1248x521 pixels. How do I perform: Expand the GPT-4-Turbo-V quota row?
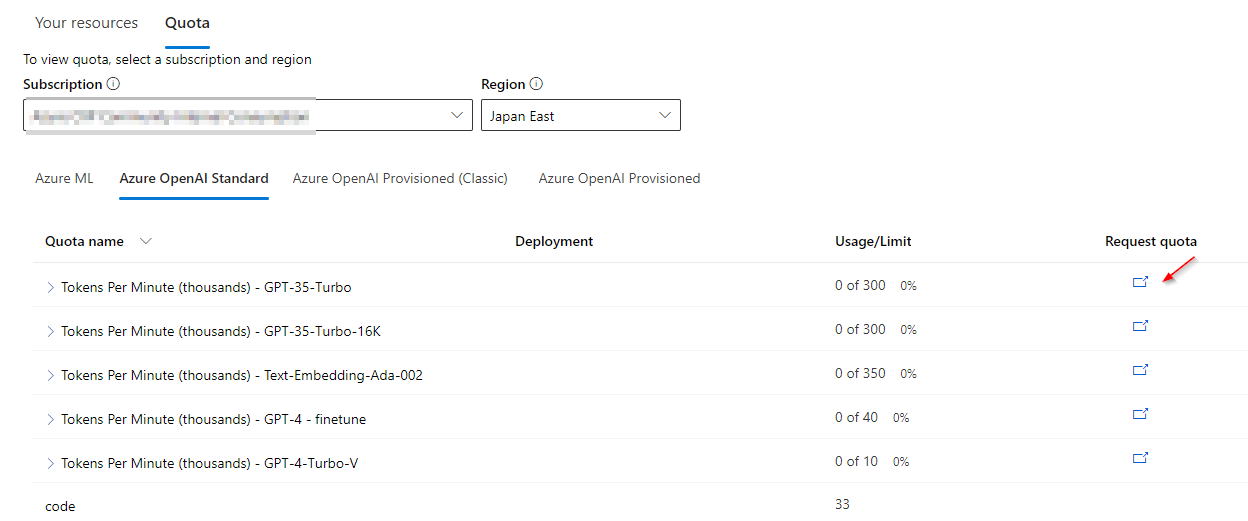51,463
